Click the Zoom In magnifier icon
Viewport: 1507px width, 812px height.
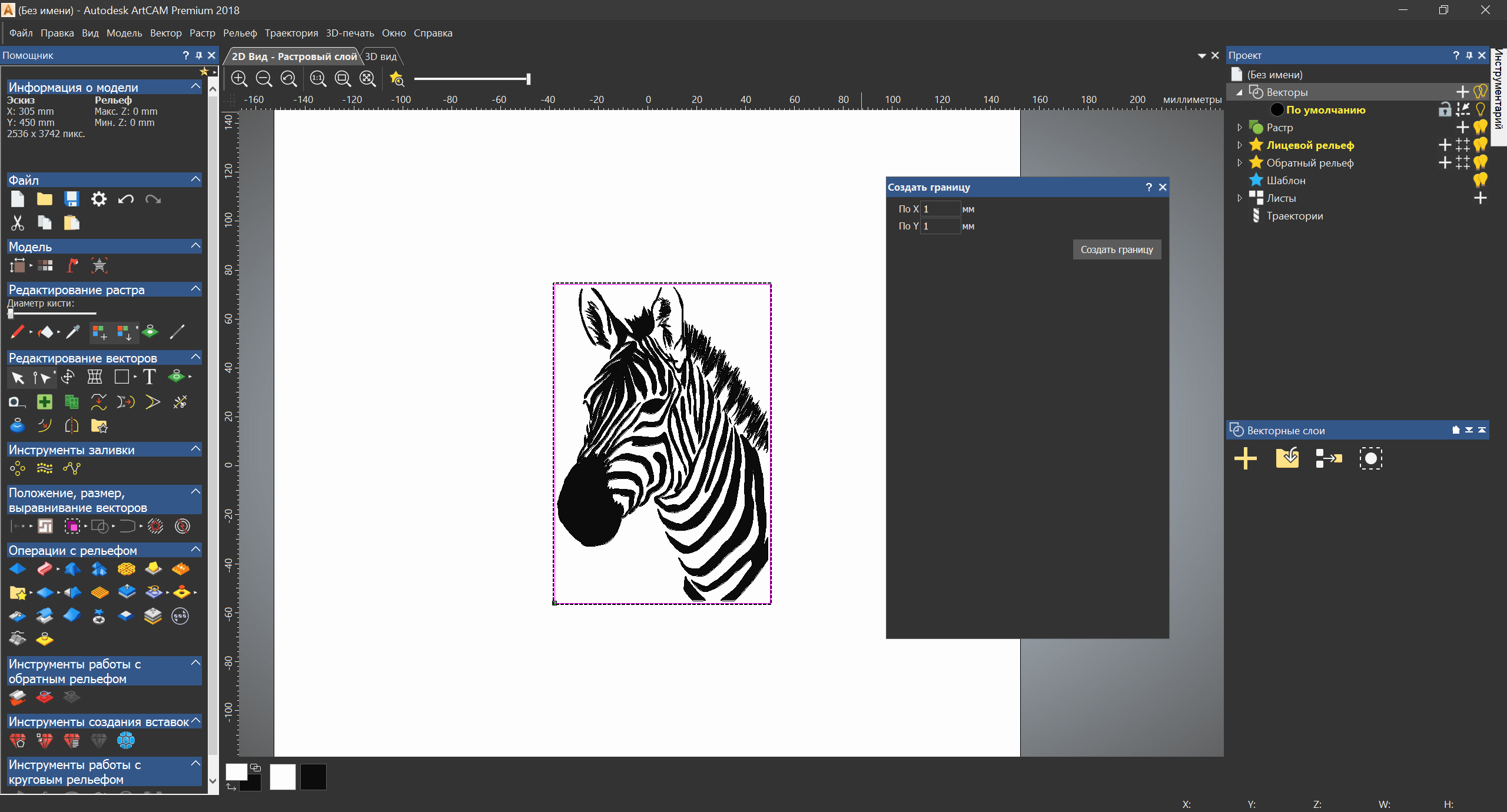[x=239, y=79]
